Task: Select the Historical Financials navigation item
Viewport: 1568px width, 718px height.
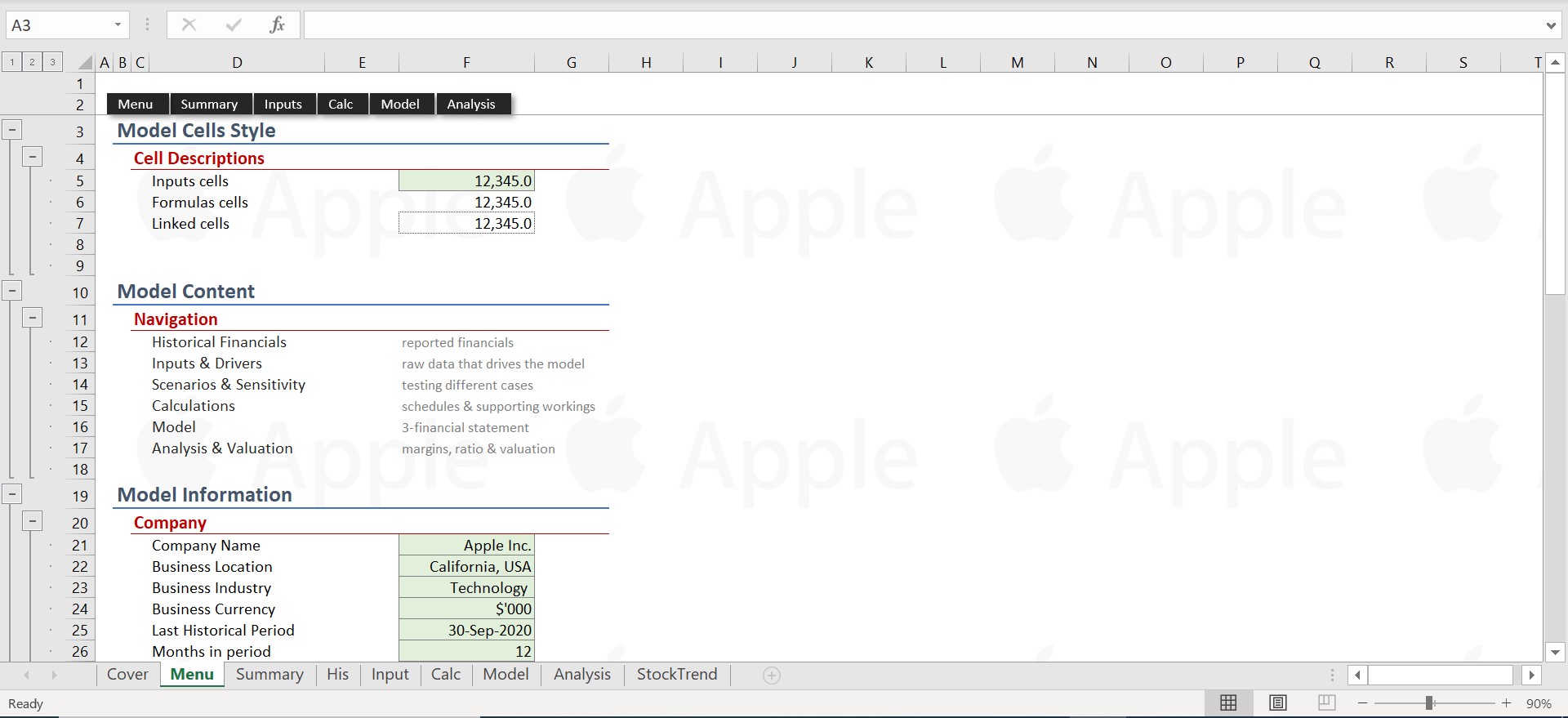Action: [219, 342]
